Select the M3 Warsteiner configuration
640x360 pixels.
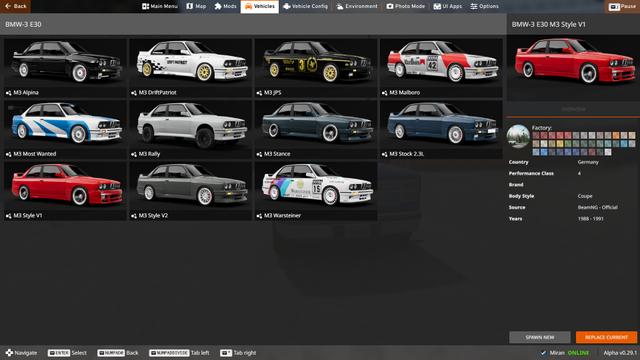click(x=316, y=191)
